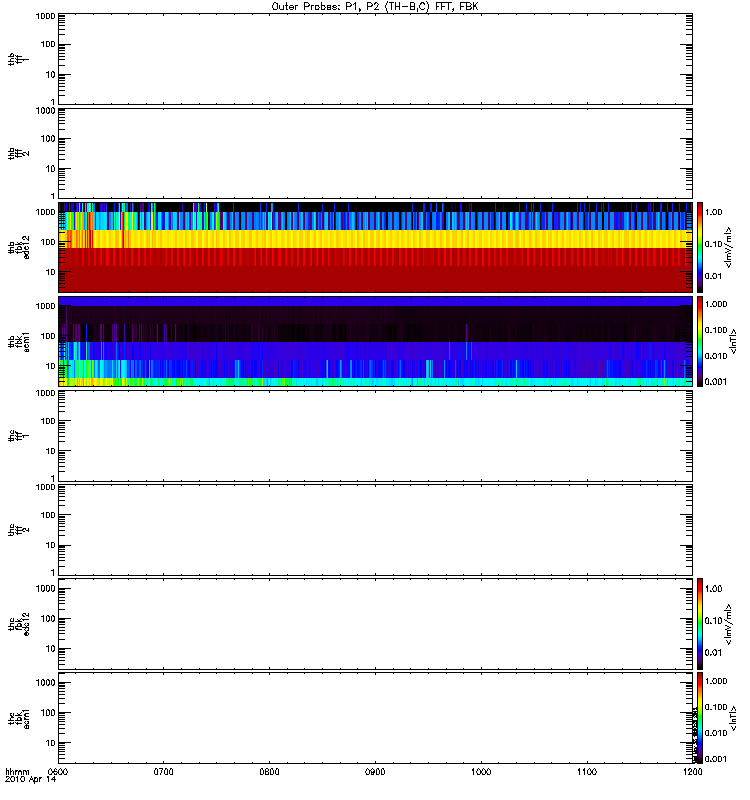Select the thb fbk edc12 spectrogram panel
Viewport: 750px width, 800px height.
pyautogui.click(x=375, y=247)
